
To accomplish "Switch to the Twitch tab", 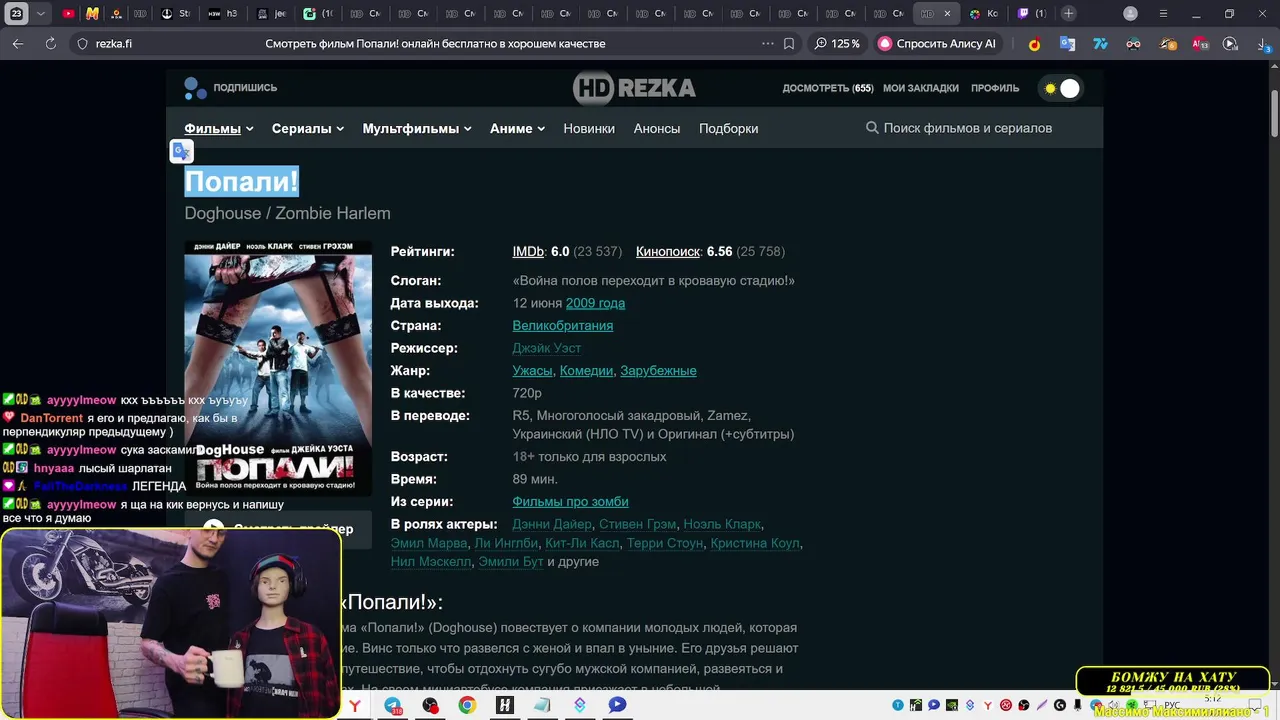I will (1031, 14).
